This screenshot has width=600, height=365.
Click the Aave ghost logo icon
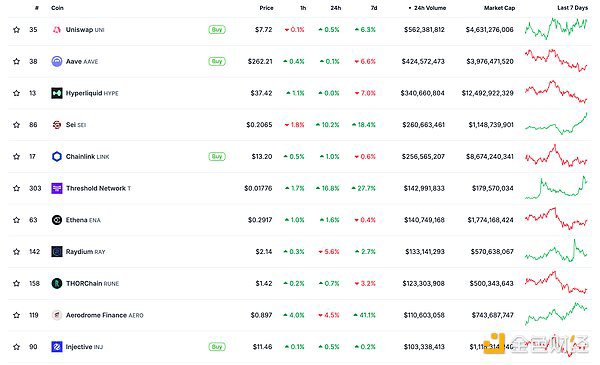pos(57,61)
